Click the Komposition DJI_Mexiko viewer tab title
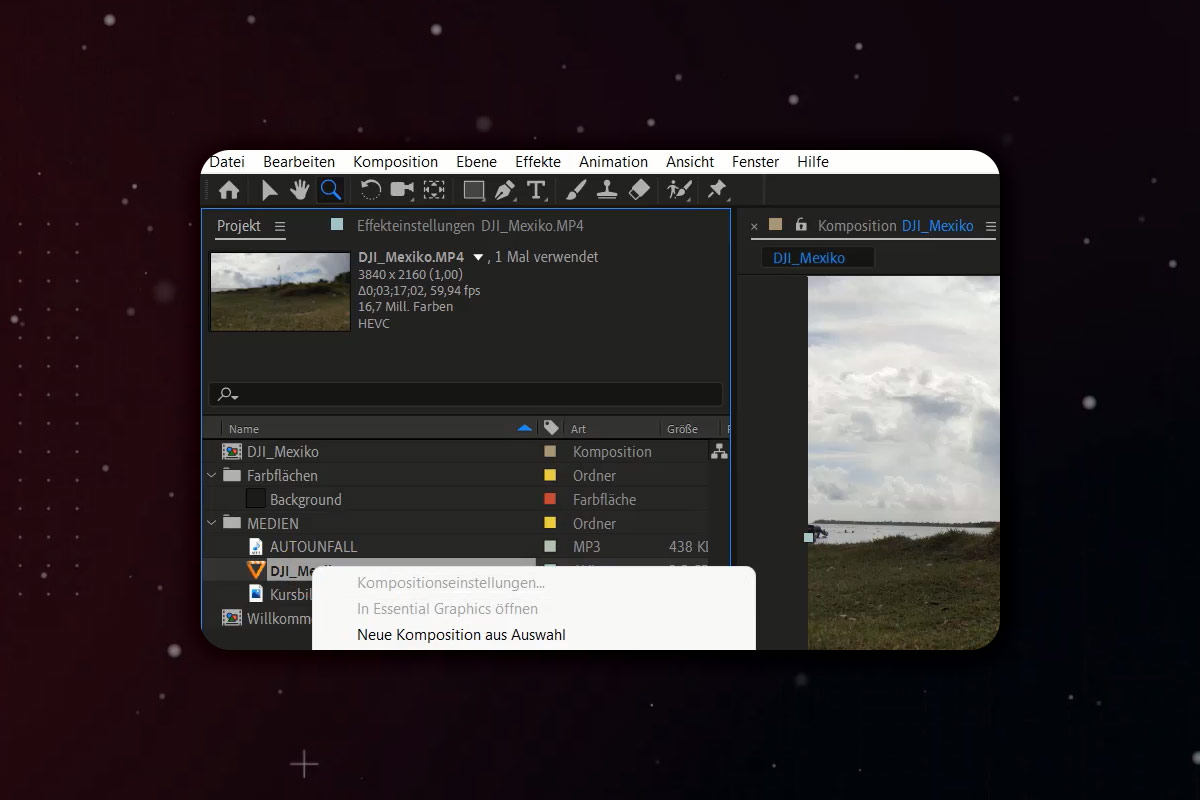Viewport: 1200px width, 800px height. tap(895, 226)
